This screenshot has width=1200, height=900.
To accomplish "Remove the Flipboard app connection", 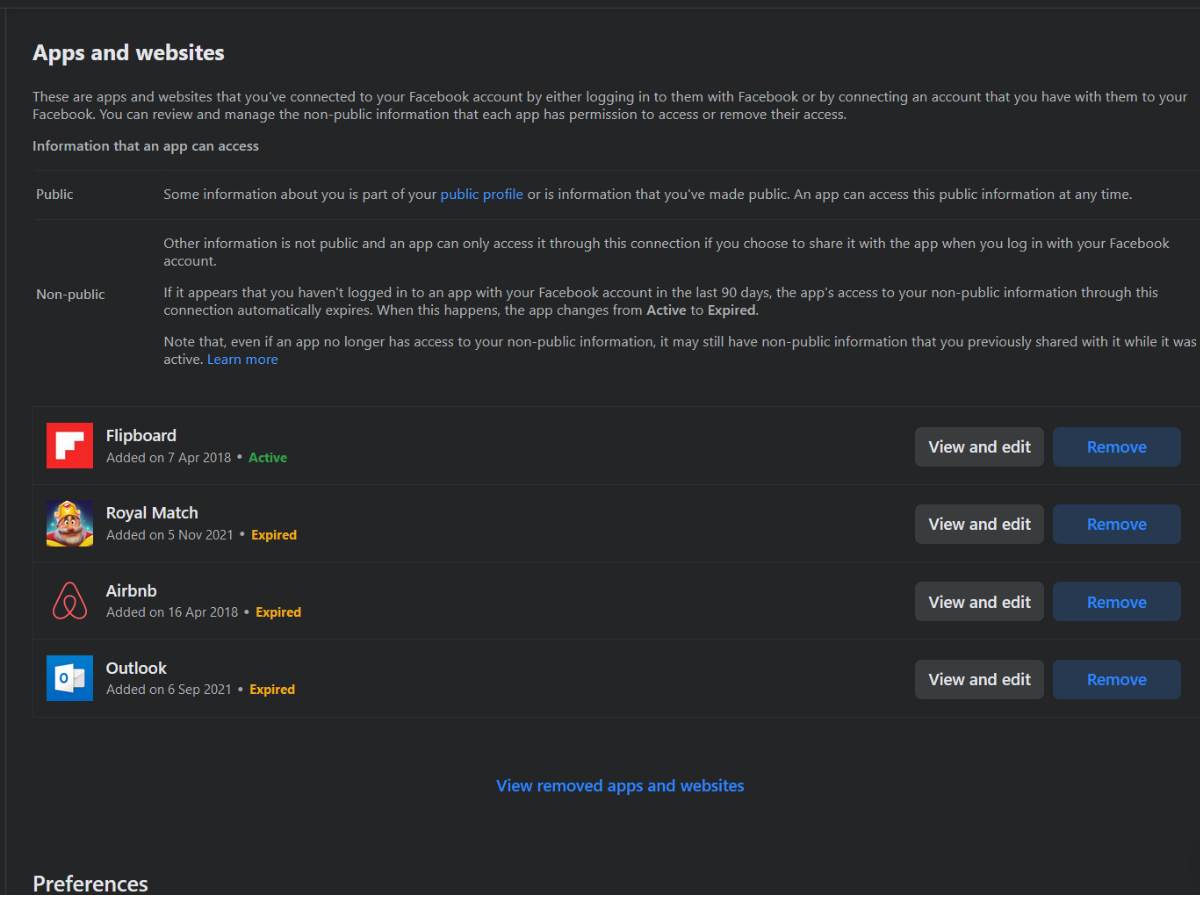I will 1116,447.
